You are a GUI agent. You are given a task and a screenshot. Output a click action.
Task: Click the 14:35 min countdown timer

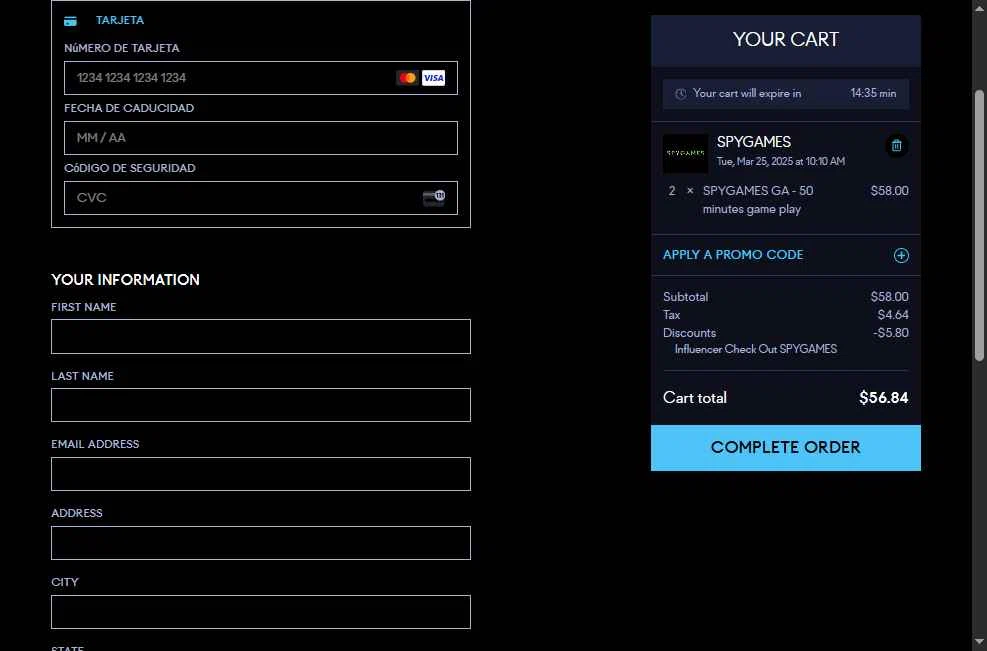pyautogui.click(x=873, y=93)
